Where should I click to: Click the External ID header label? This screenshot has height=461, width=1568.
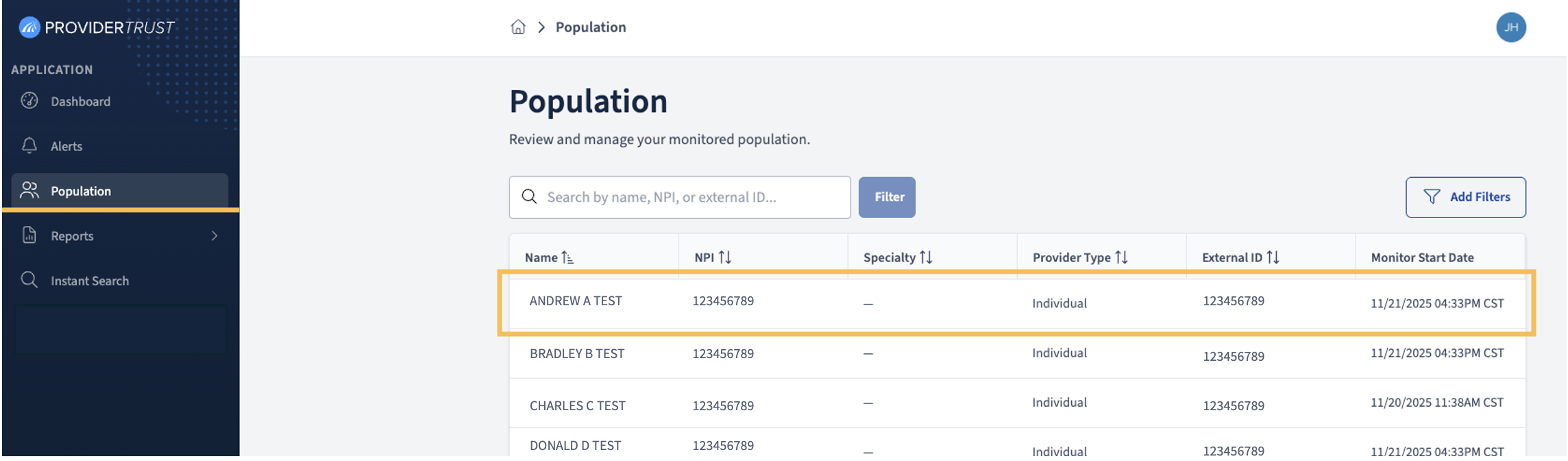coord(1232,258)
